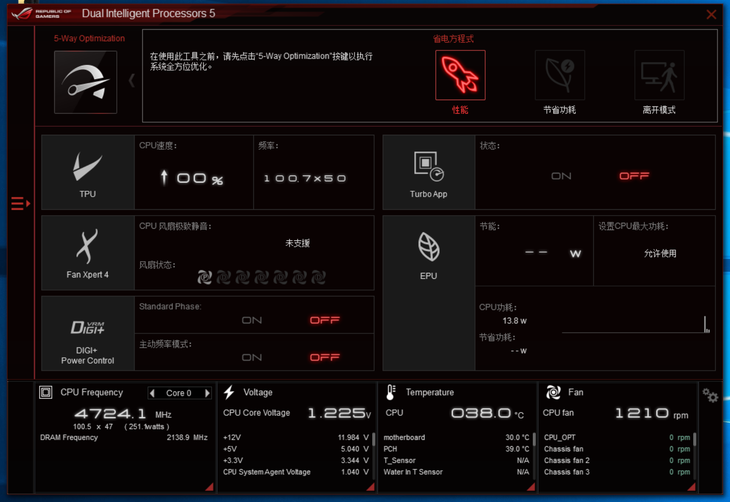Click the 1210 rpm CPU fan value
The image size is (730, 502).
[x=652, y=413]
